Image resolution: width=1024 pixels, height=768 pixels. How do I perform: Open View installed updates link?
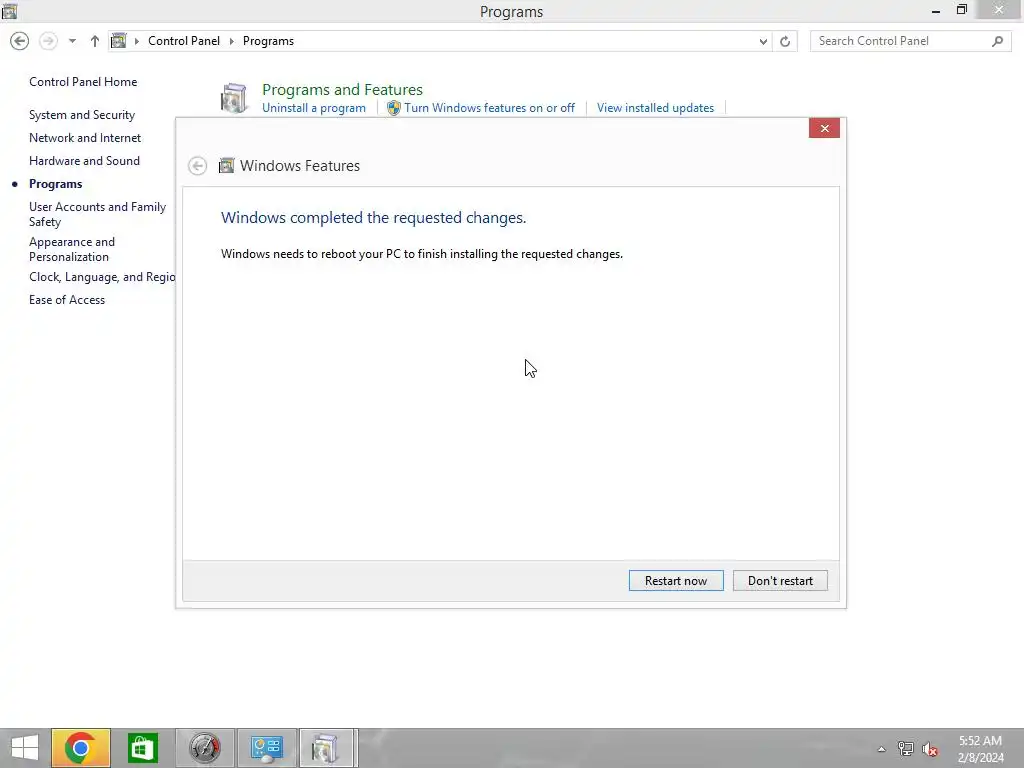click(x=655, y=108)
